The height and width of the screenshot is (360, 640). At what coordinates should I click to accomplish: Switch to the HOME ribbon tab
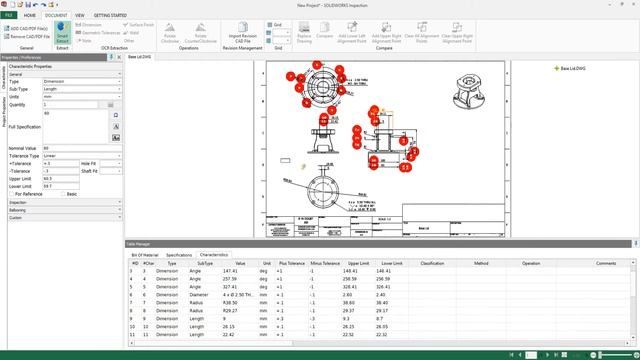tap(29, 15)
